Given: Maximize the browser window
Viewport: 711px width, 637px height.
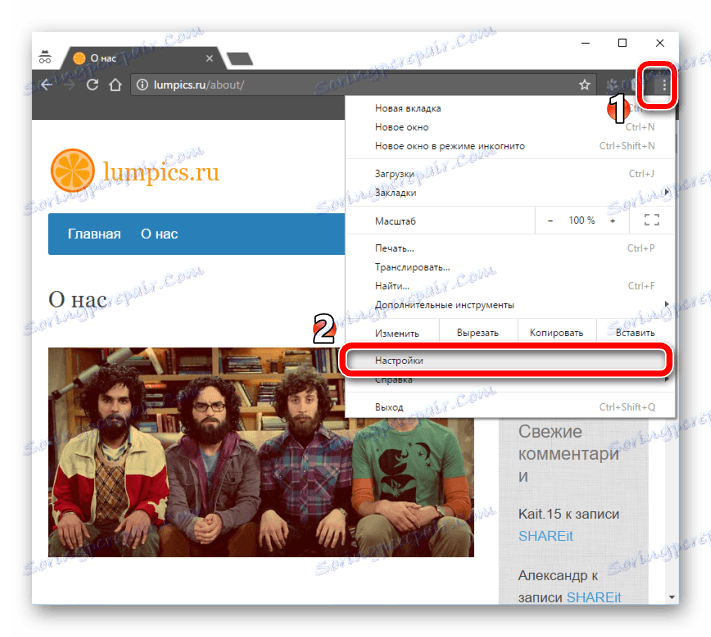Looking at the screenshot, I should click(623, 43).
